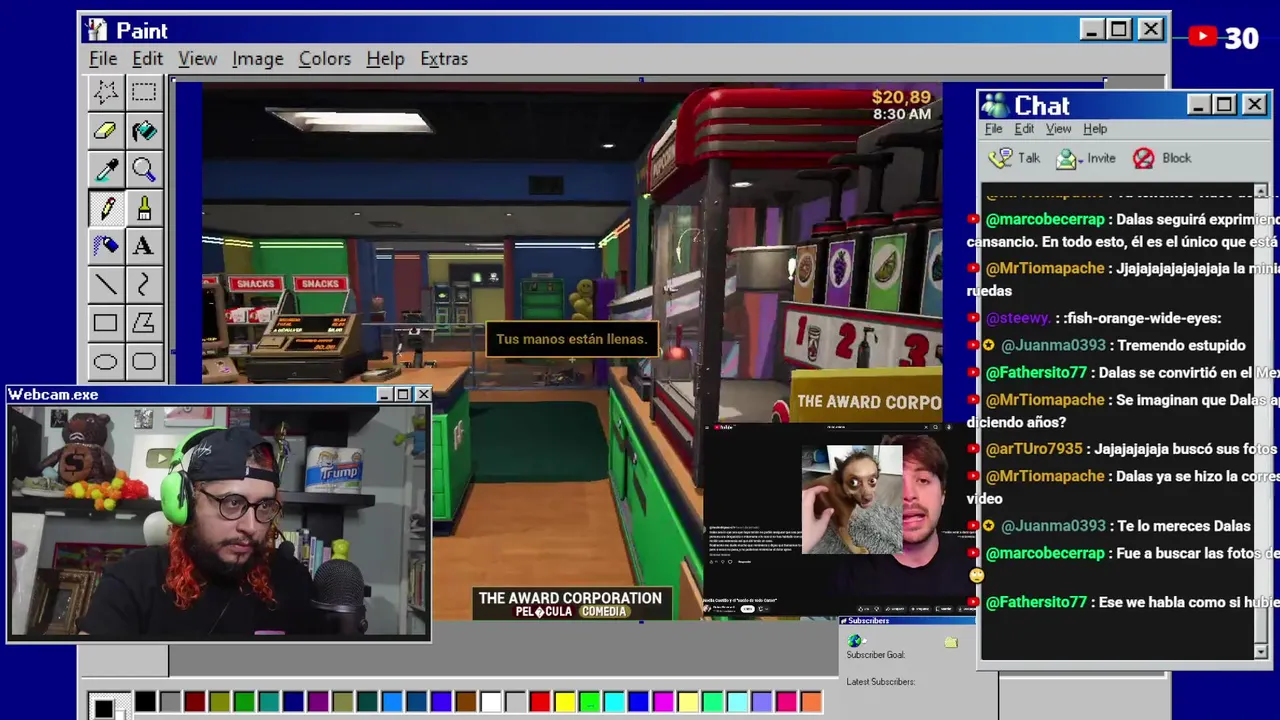
Task: Select the Ellipse shape tool
Action: [x=105, y=362]
